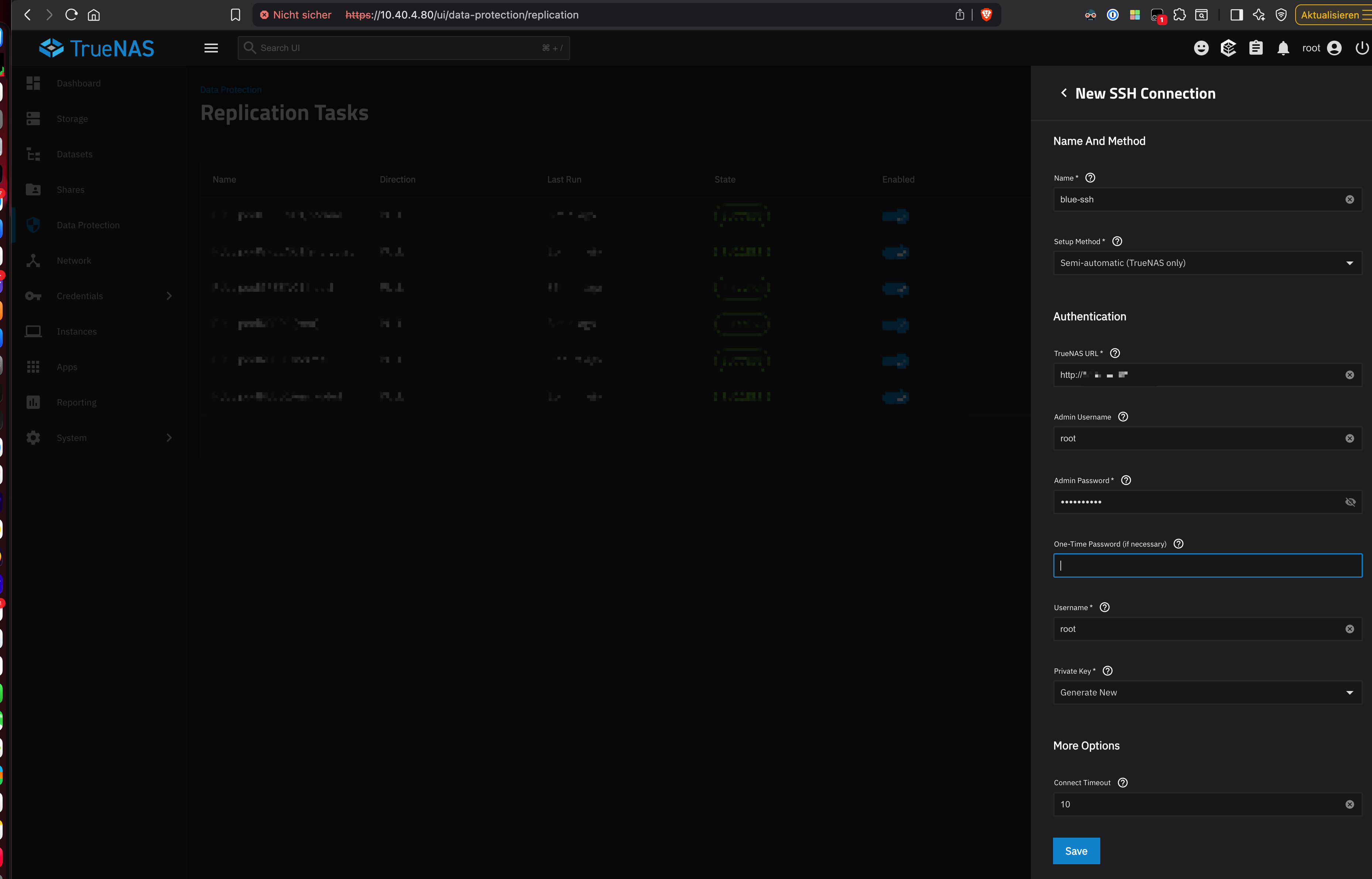Toggle the first replication task's Enabled switch
The width and height of the screenshot is (1372, 879).
(895, 216)
